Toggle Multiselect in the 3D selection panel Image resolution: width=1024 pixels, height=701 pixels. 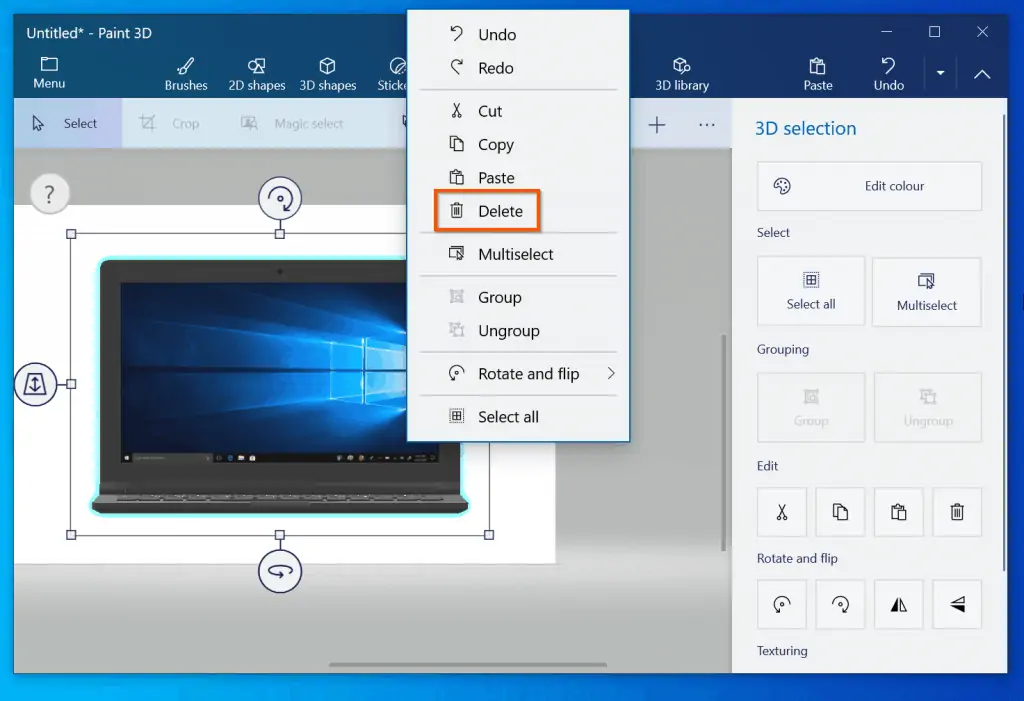point(926,291)
